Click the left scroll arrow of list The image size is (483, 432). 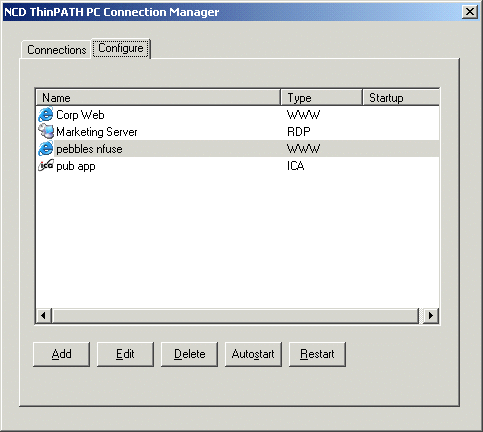click(x=43, y=315)
